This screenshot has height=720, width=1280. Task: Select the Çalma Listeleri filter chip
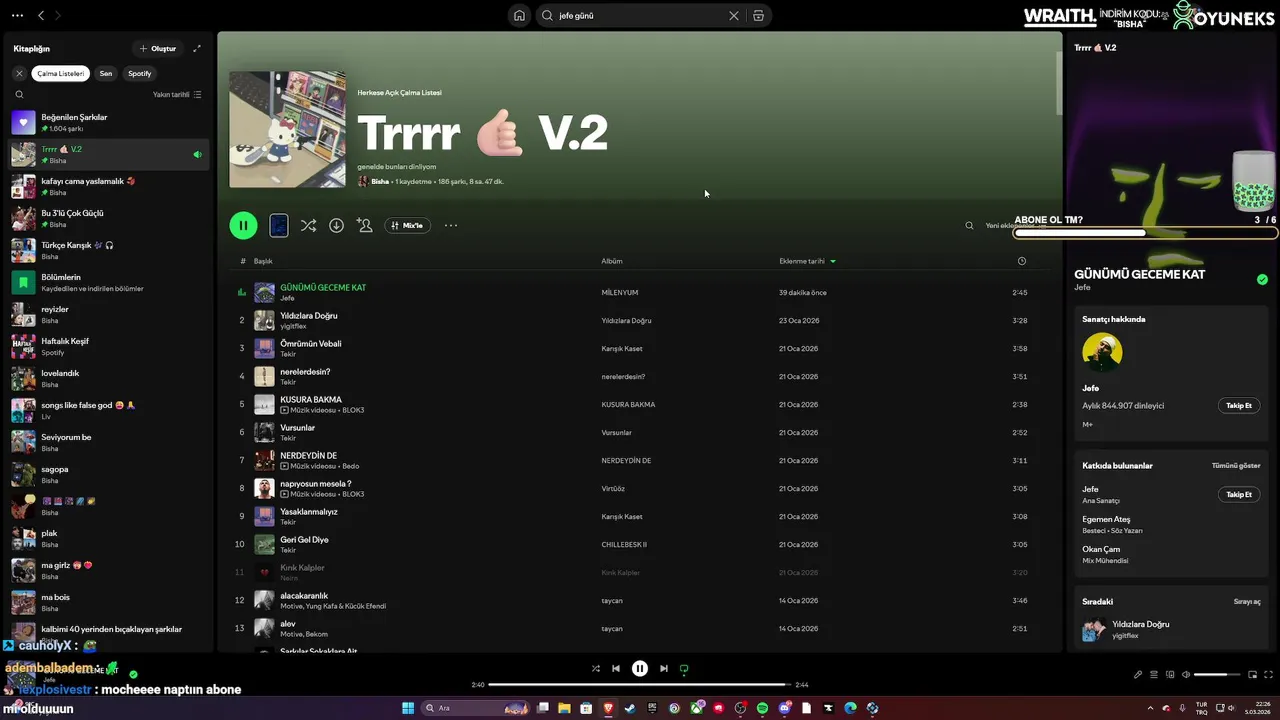61,73
